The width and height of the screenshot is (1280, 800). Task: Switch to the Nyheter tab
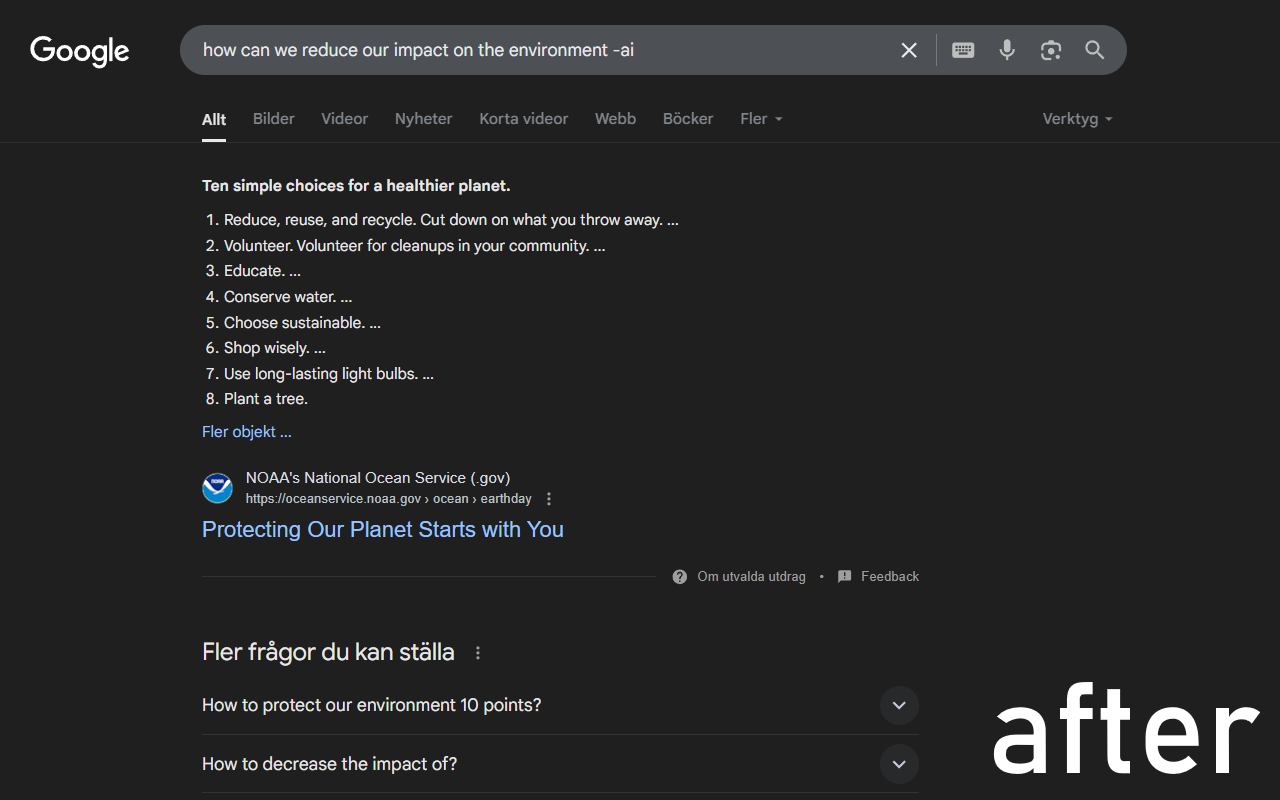click(423, 118)
